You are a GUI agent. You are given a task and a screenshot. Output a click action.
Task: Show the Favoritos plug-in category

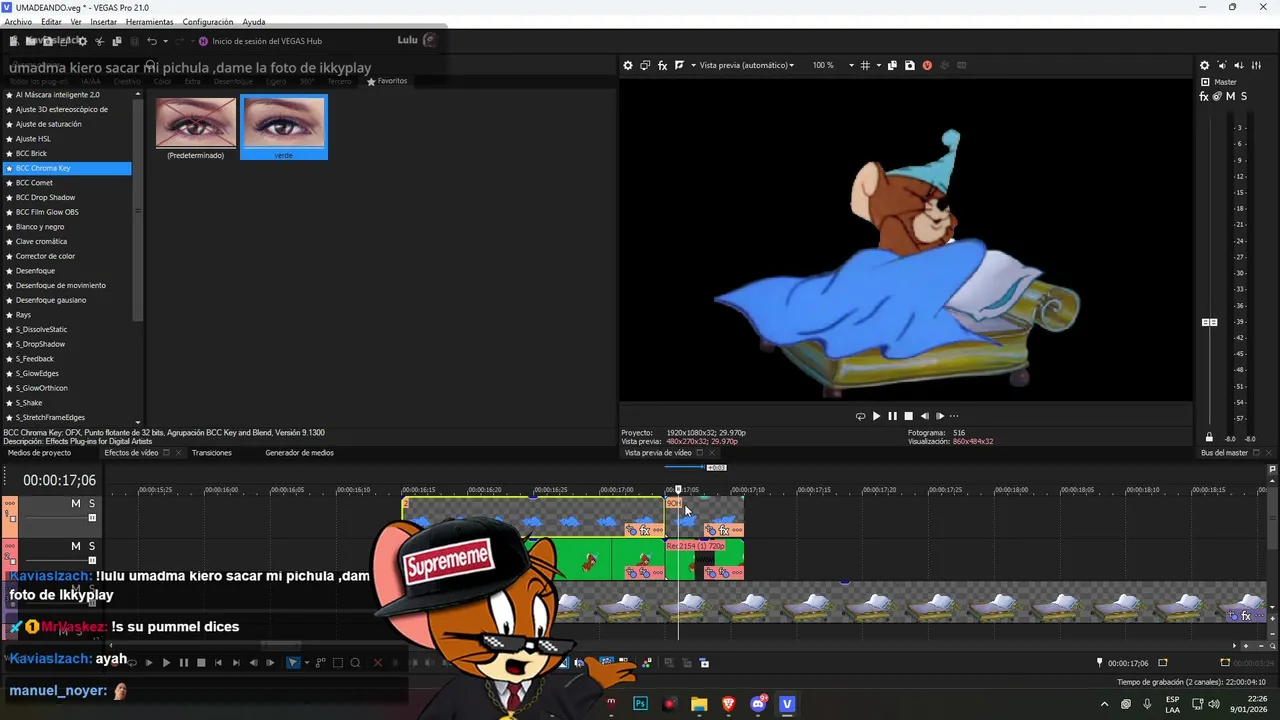point(387,81)
